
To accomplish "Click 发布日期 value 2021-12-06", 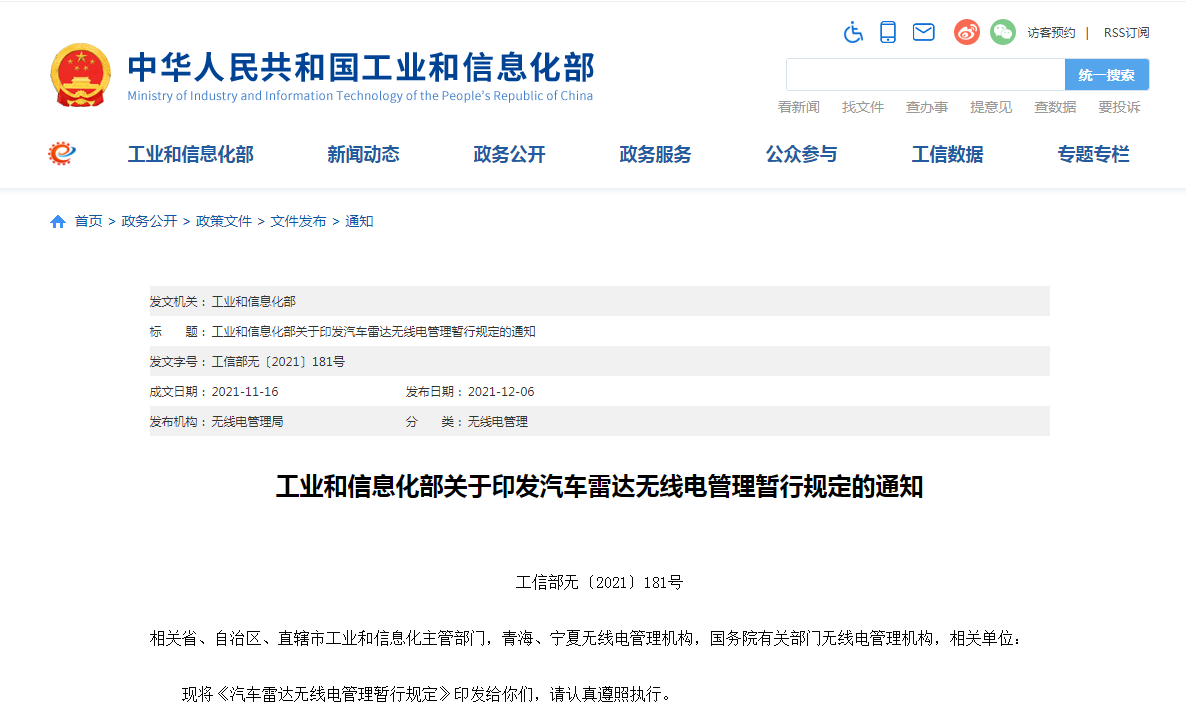I will (501, 392).
